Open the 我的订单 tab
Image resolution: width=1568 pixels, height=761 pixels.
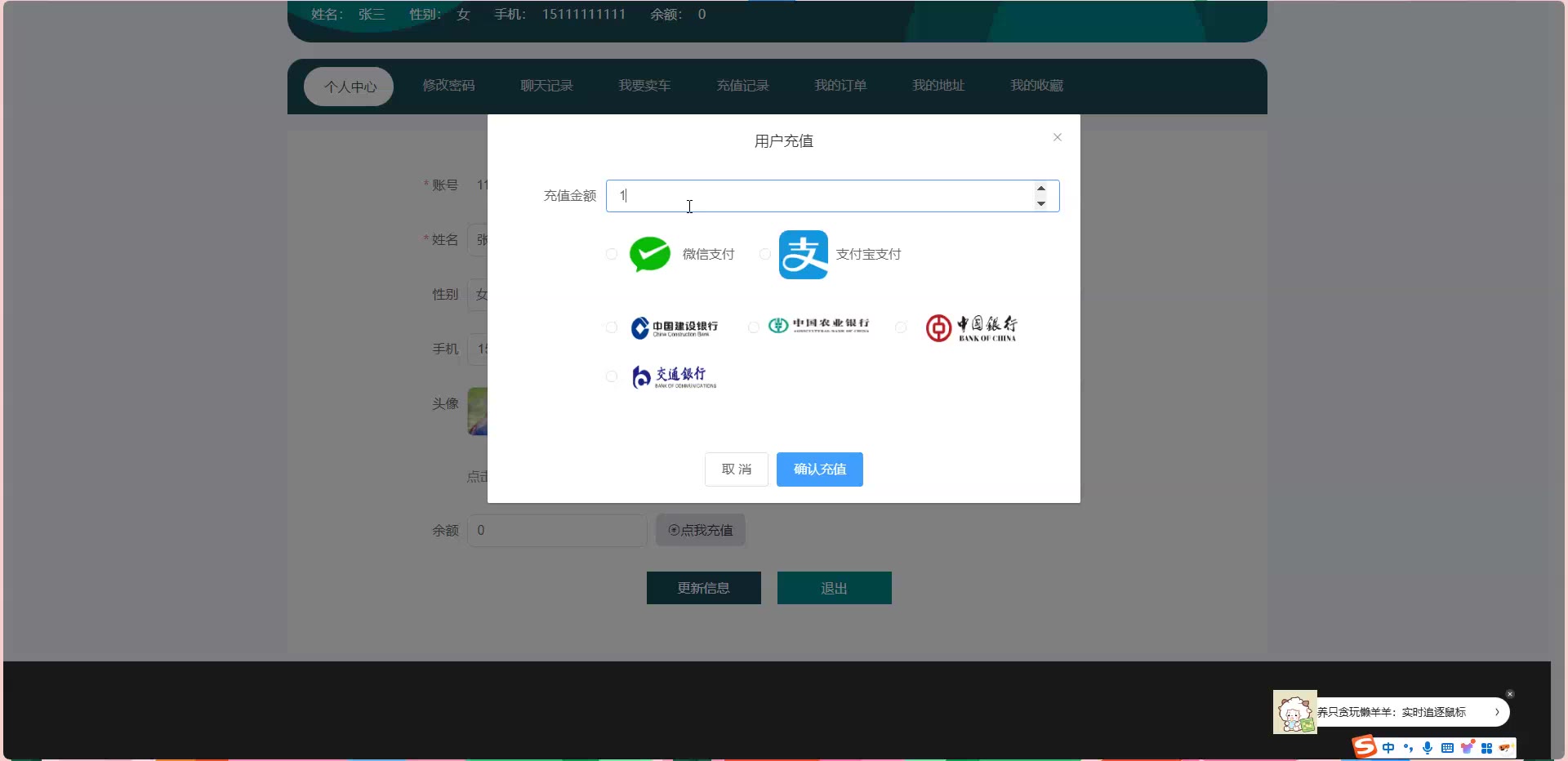[840, 86]
